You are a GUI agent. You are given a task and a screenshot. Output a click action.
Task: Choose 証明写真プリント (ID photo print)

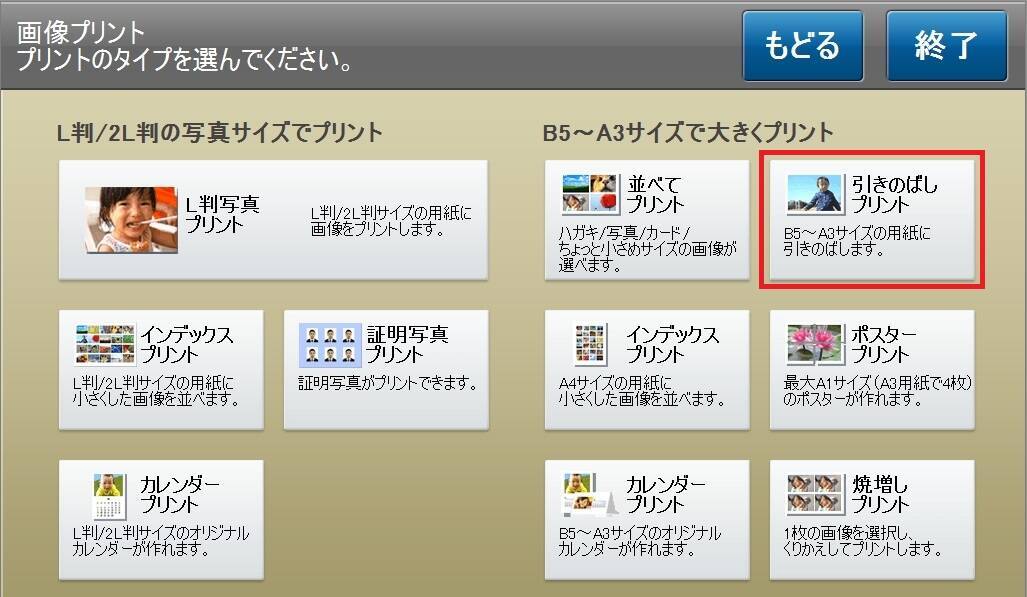(386, 370)
